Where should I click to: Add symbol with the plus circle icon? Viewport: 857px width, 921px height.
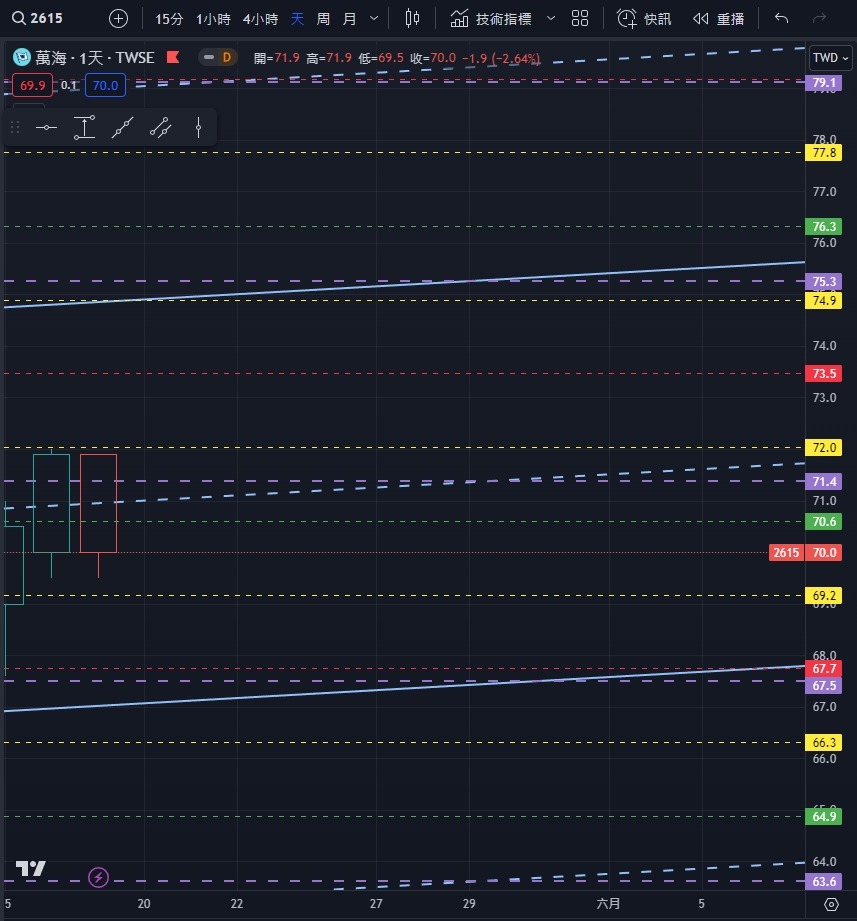pos(118,19)
